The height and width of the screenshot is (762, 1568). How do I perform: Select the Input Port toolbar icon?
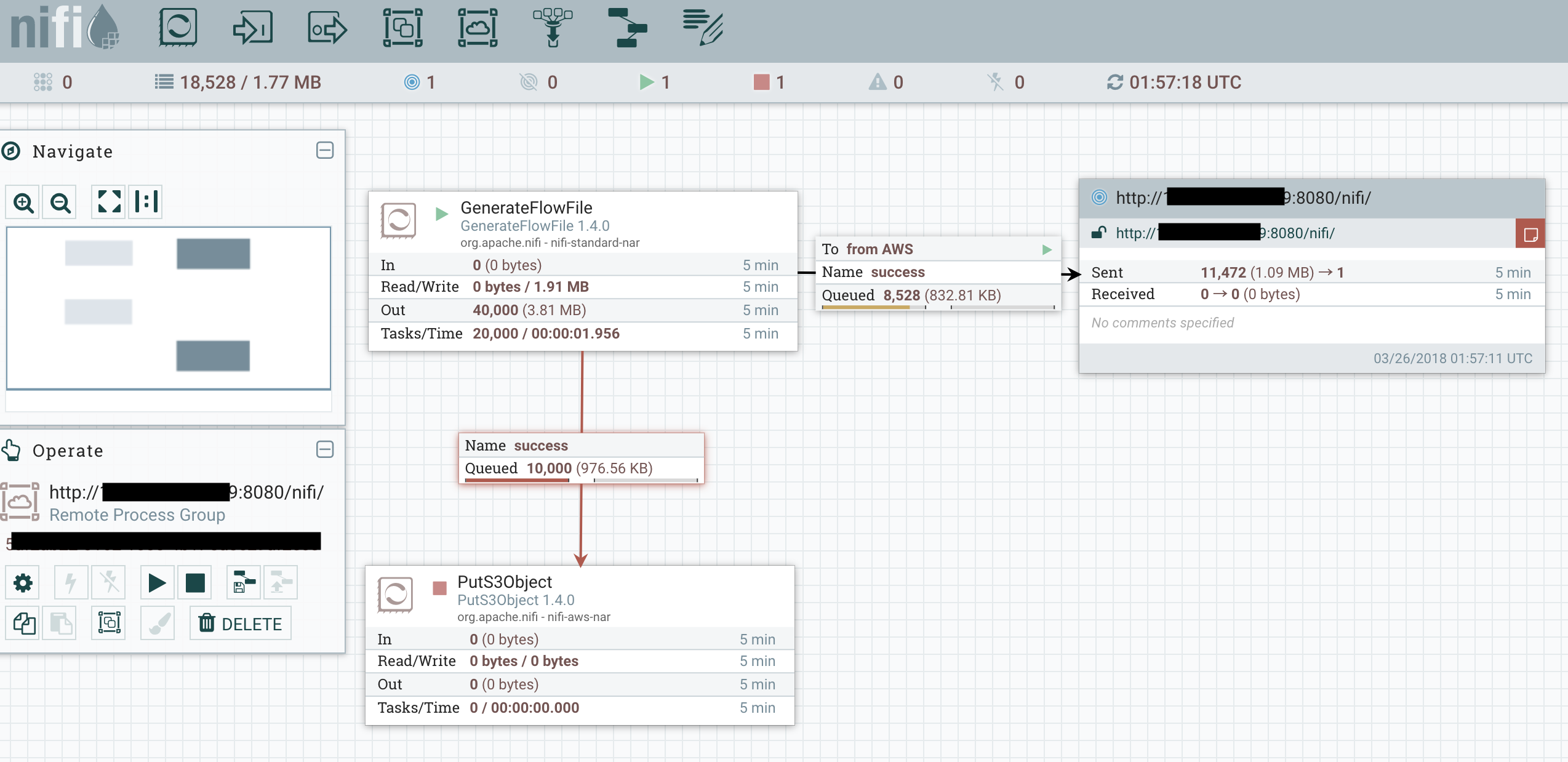[x=252, y=28]
